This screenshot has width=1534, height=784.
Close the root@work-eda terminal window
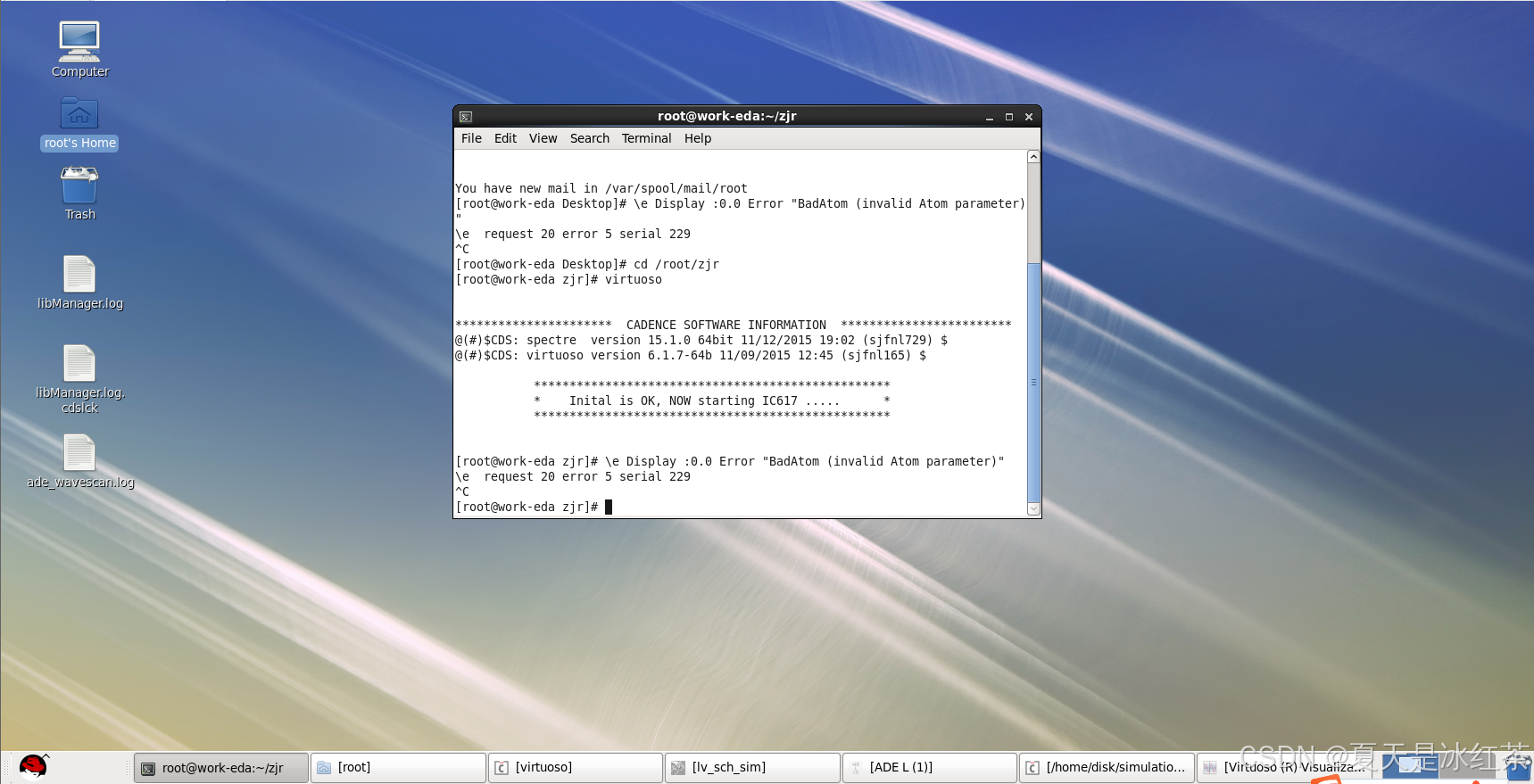tap(1029, 117)
